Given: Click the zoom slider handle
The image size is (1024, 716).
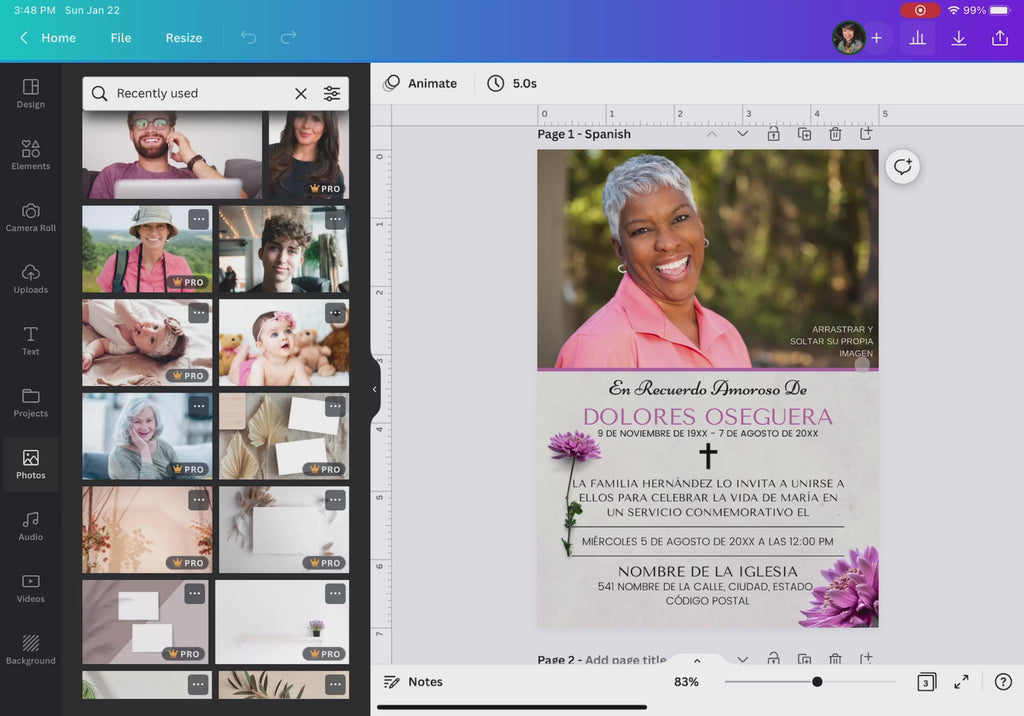Looking at the screenshot, I should point(817,681).
